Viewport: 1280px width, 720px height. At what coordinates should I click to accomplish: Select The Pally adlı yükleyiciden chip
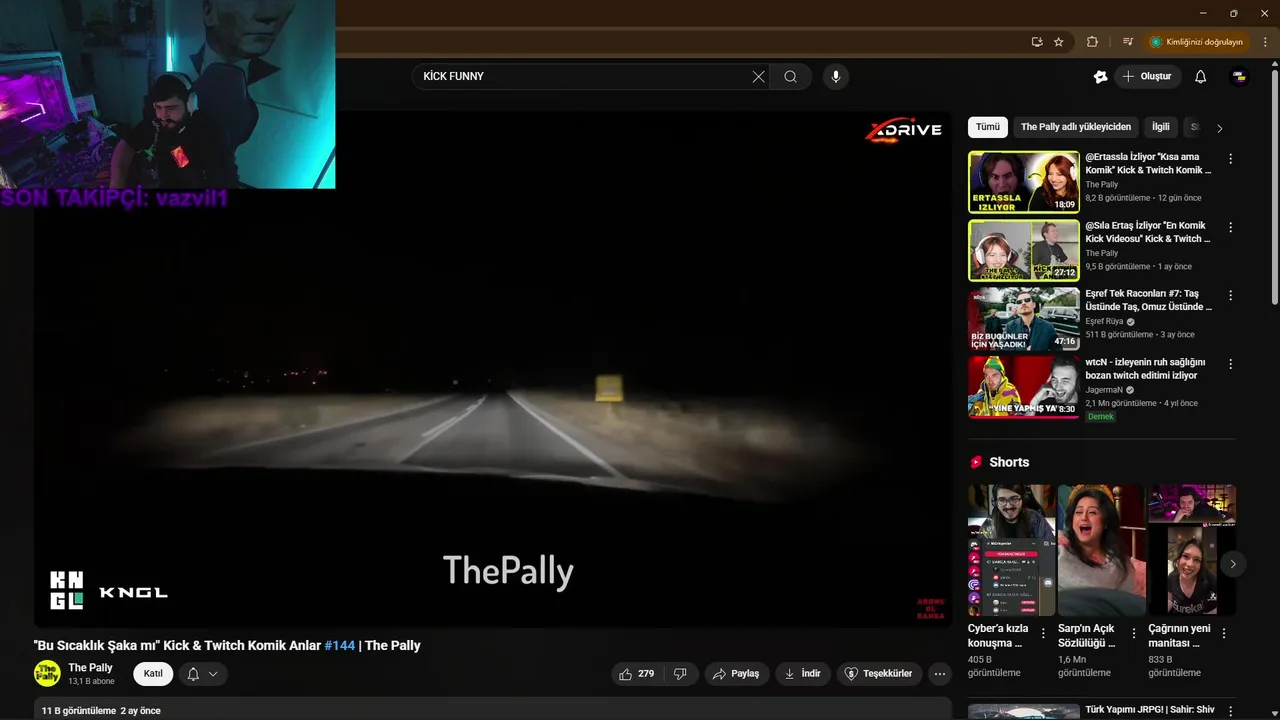pos(1076,127)
